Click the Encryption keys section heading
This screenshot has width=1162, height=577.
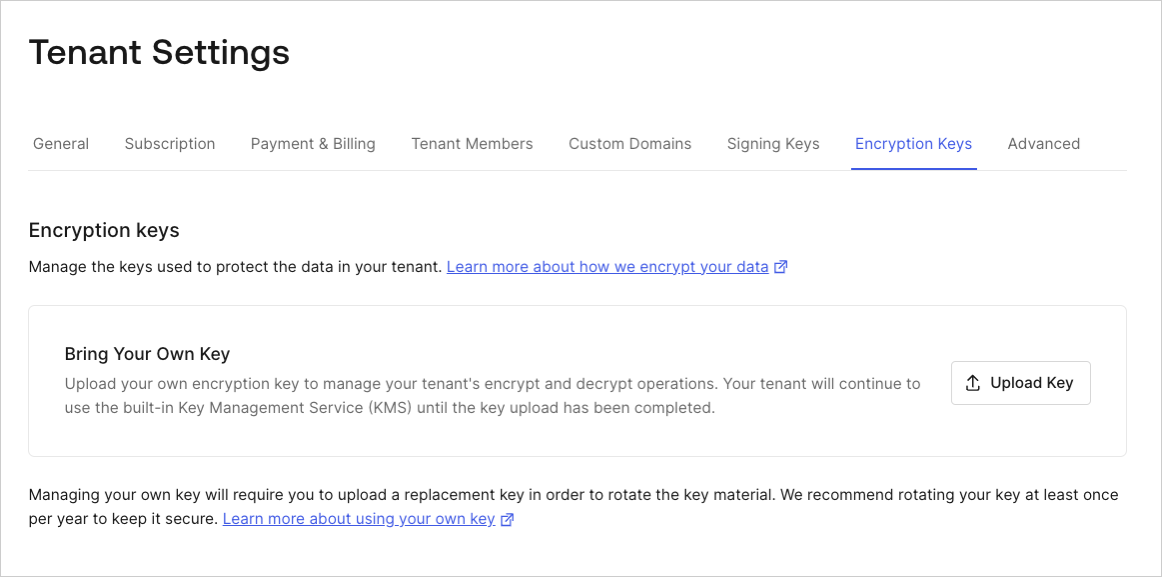(x=104, y=230)
